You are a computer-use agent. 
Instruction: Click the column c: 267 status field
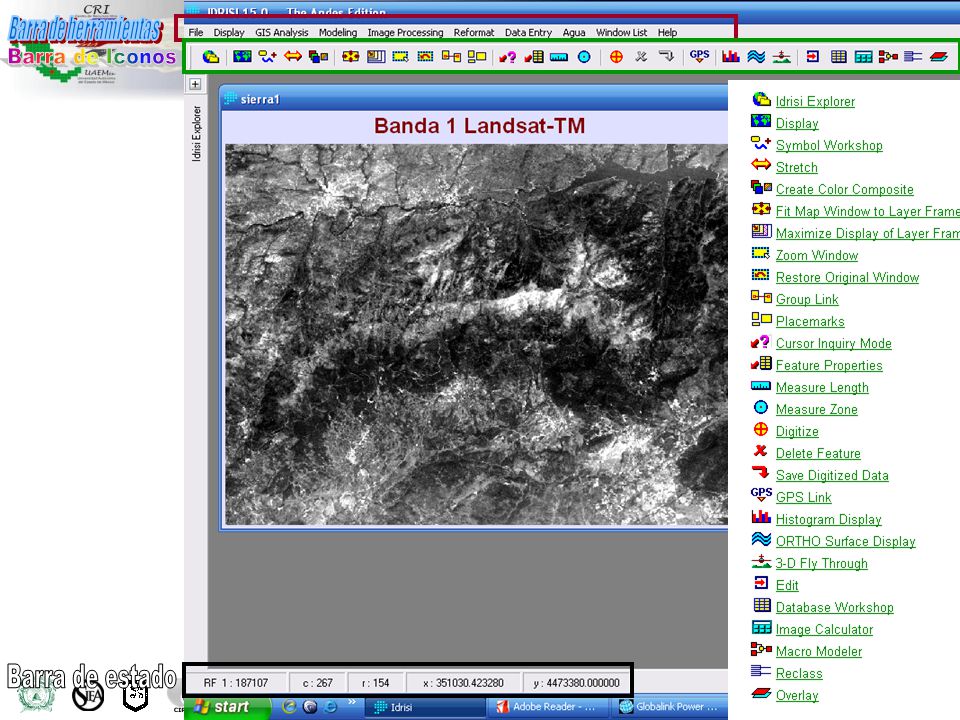317,683
